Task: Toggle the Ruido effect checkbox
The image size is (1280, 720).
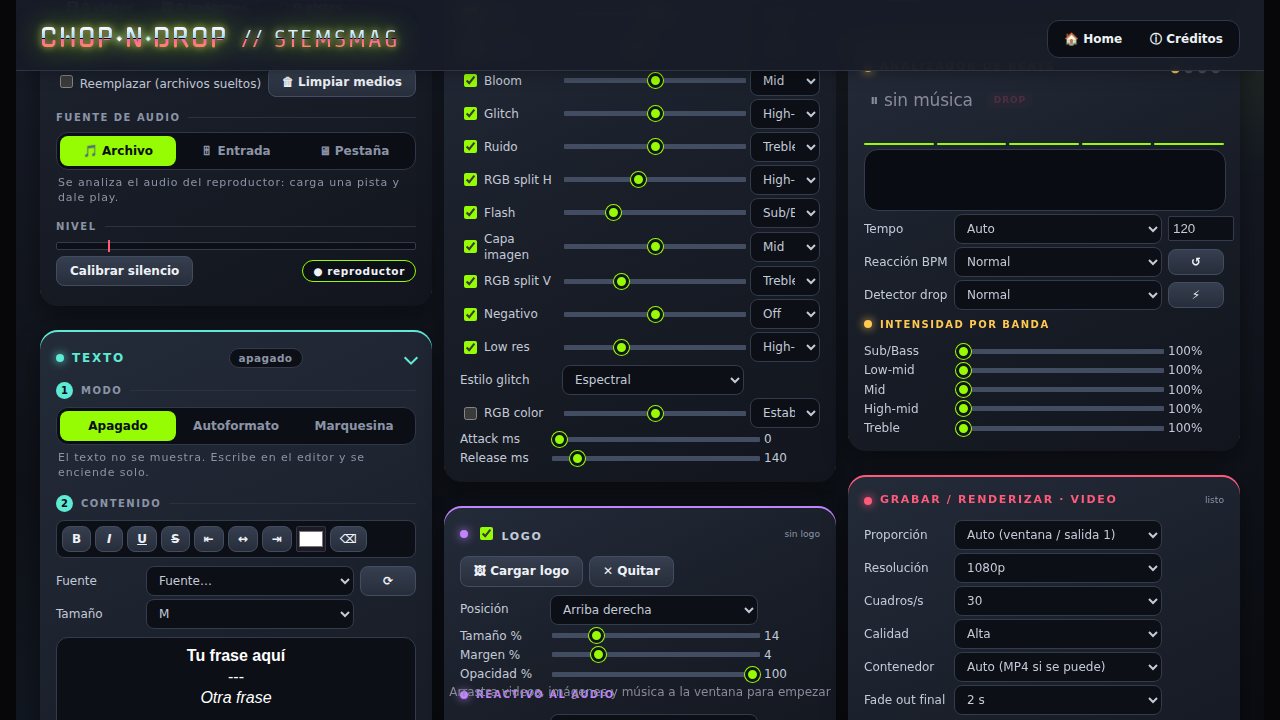Action: coord(471,147)
